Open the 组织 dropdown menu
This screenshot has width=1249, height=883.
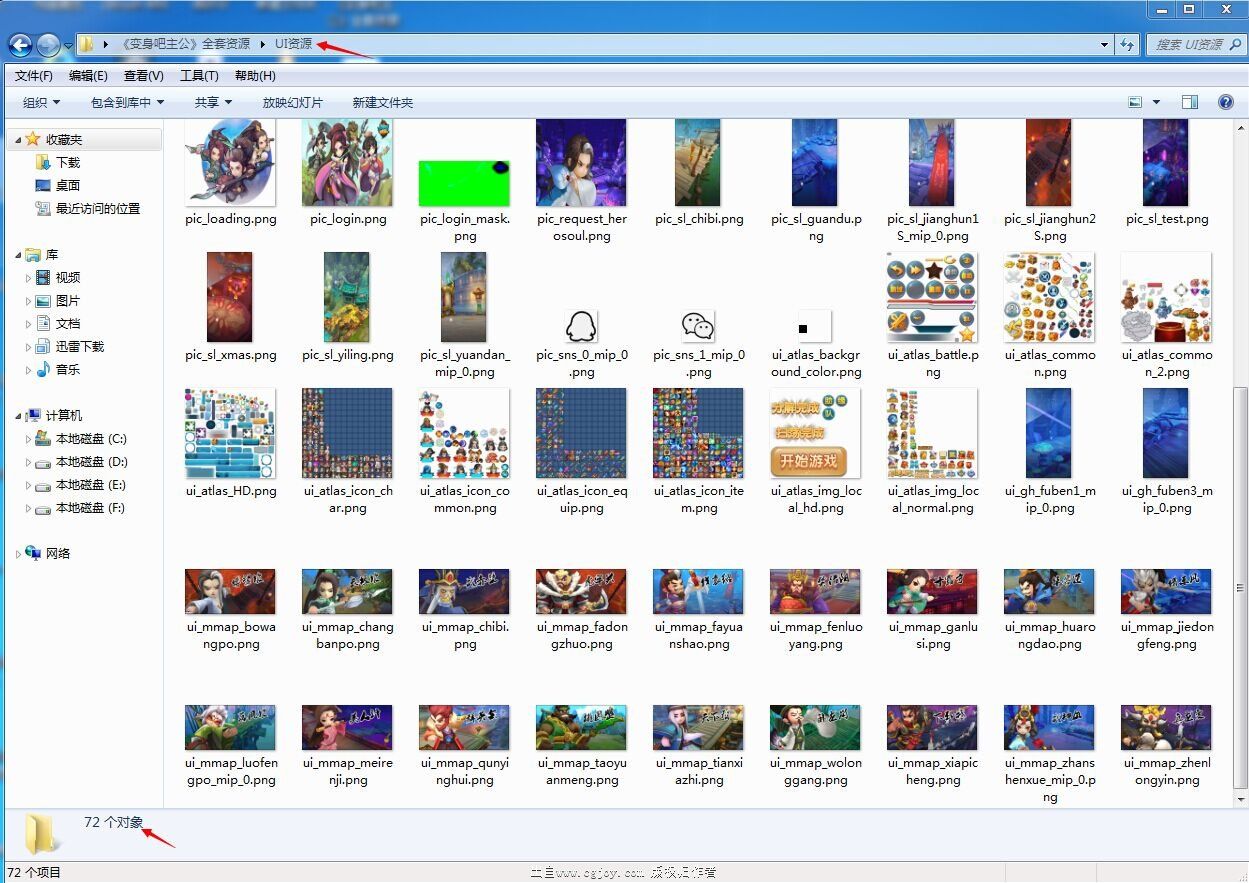tap(41, 102)
